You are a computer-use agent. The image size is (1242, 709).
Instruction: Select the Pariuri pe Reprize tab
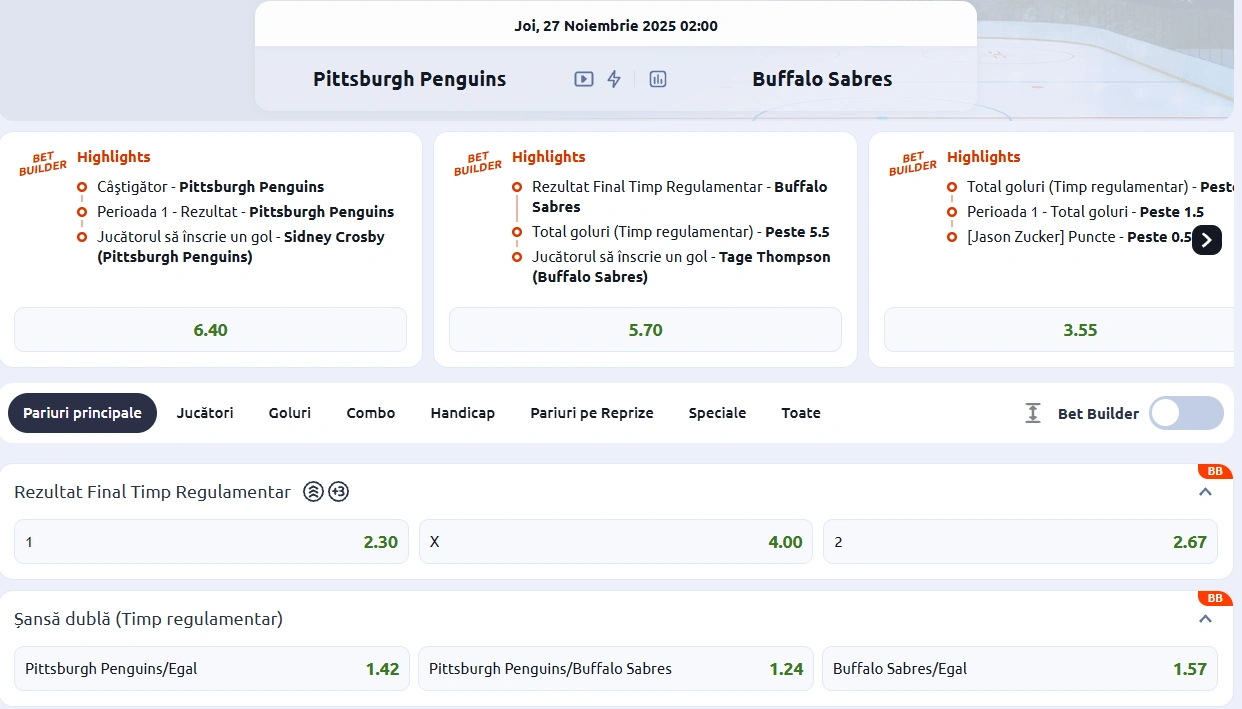click(x=591, y=413)
